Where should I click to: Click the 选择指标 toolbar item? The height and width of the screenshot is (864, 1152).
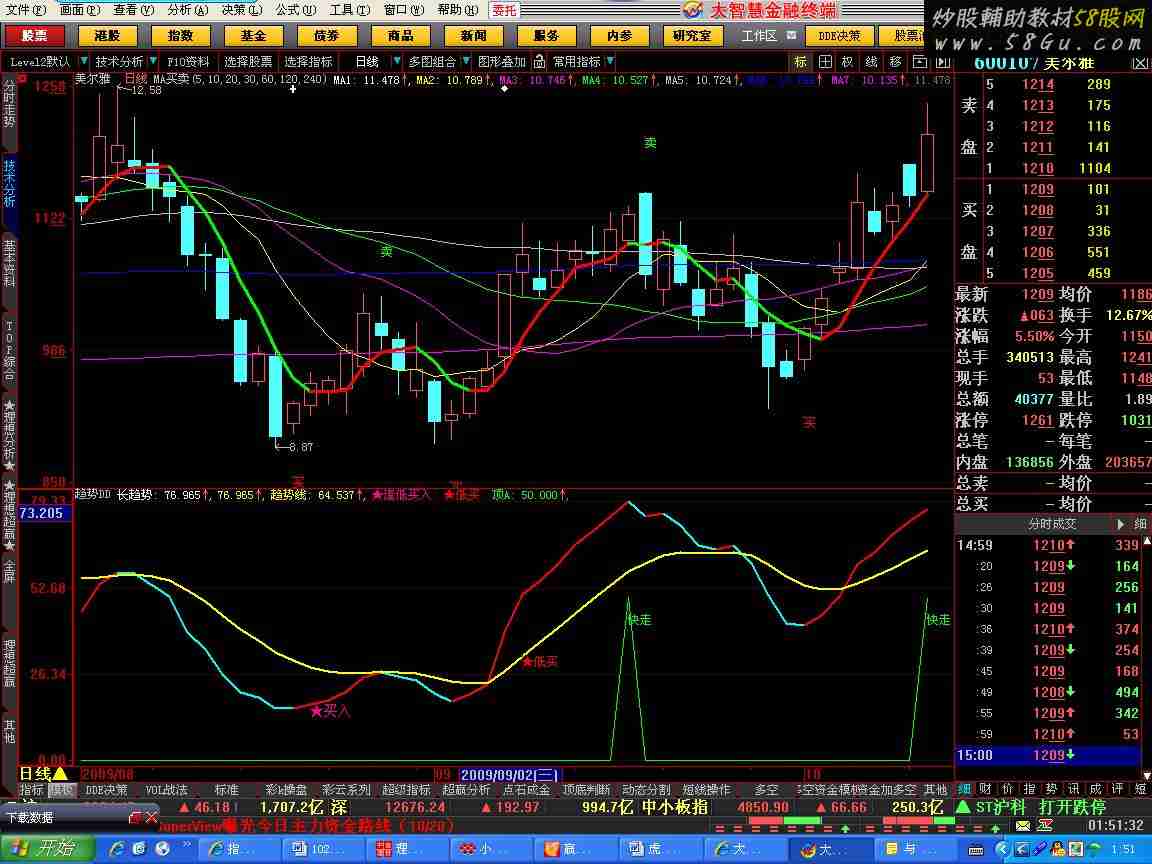point(308,62)
